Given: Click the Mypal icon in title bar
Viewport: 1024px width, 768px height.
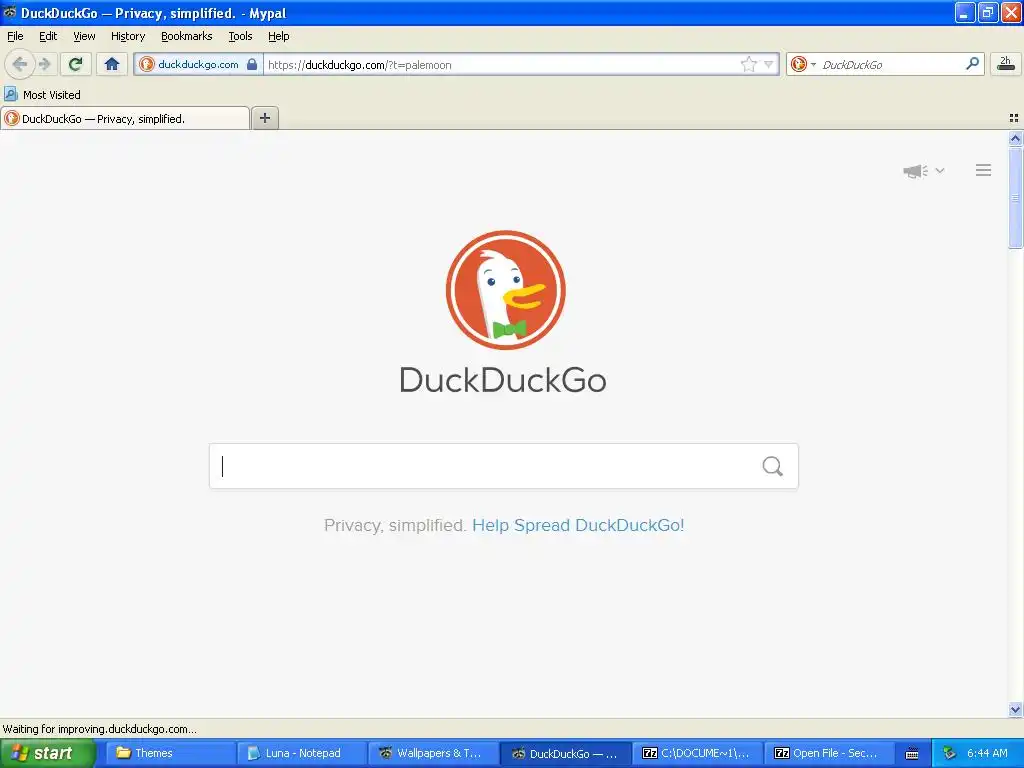Looking at the screenshot, I should point(10,12).
